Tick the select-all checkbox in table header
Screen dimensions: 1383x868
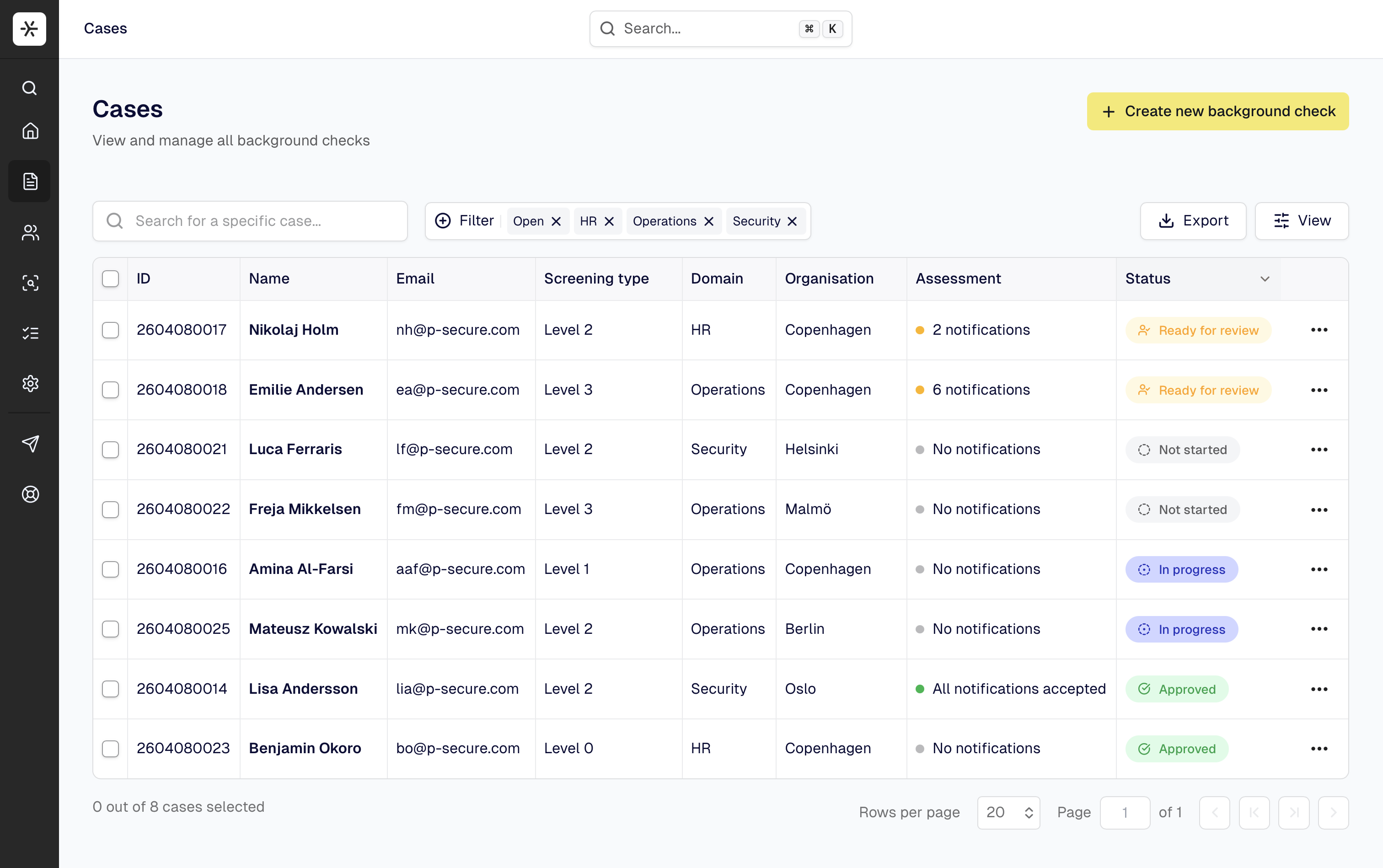pos(110,279)
